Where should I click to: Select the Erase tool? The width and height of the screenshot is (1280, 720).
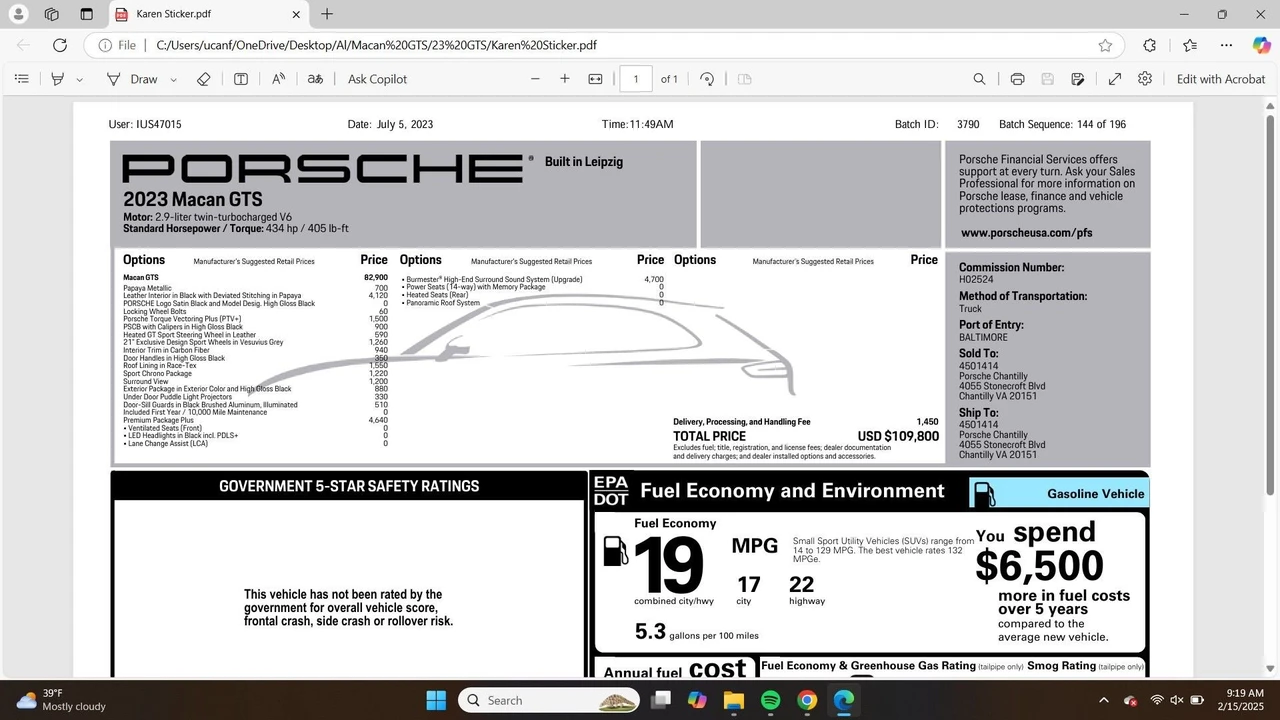[203, 79]
